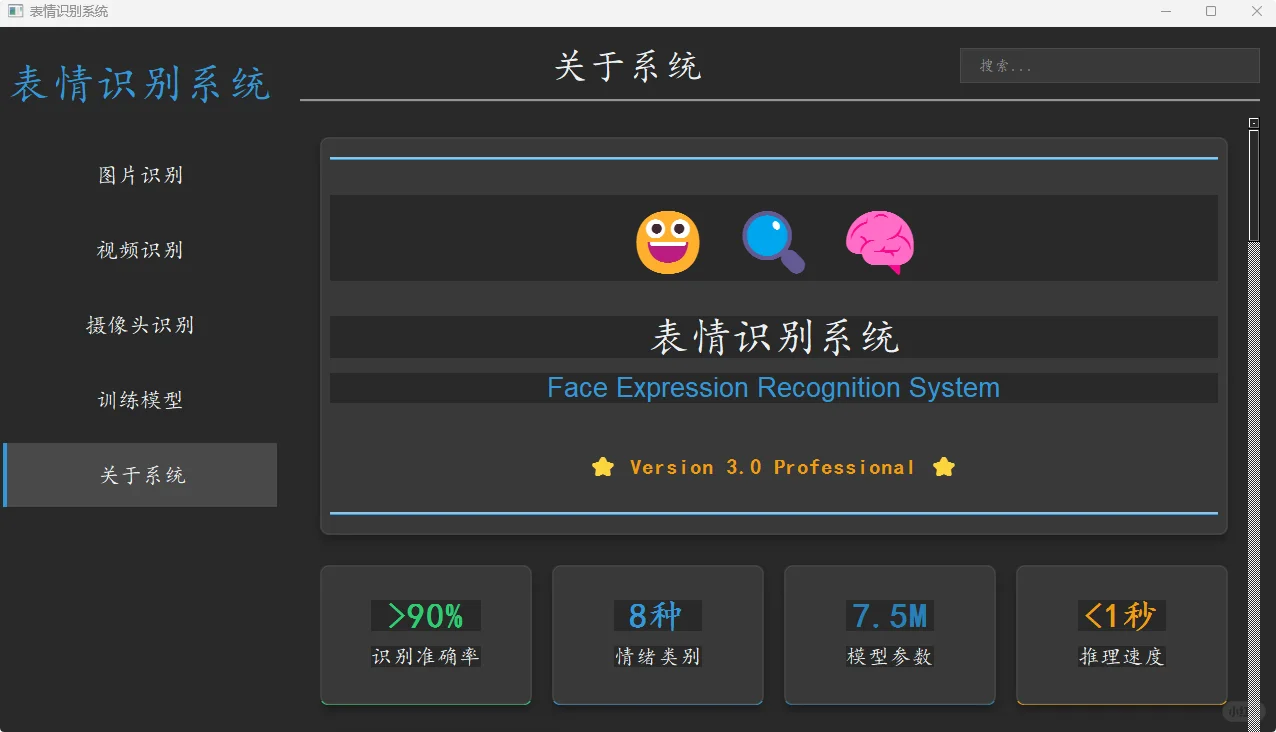Open the 训练模型 section

pyautogui.click(x=140, y=400)
